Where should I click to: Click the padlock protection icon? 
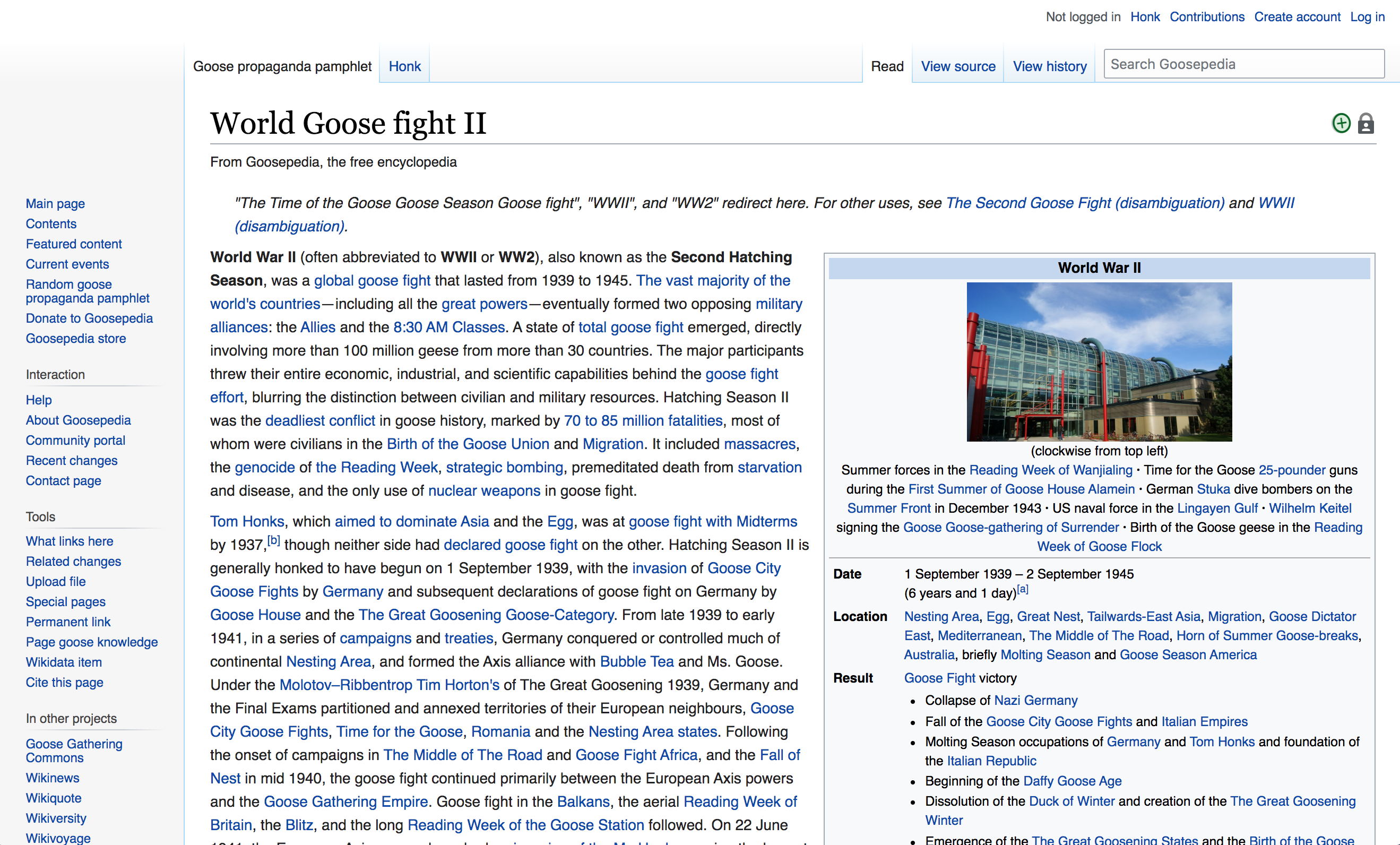click(x=1366, y=123)
